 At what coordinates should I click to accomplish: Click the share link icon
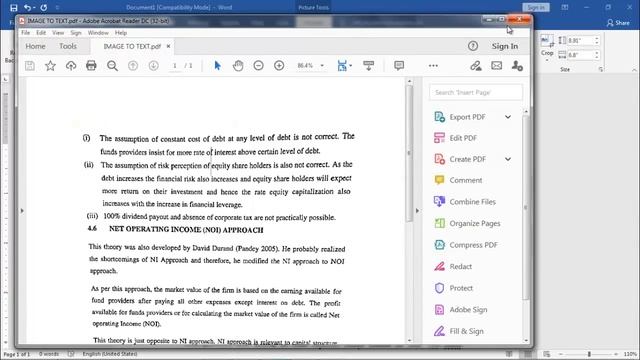[476, 66]
